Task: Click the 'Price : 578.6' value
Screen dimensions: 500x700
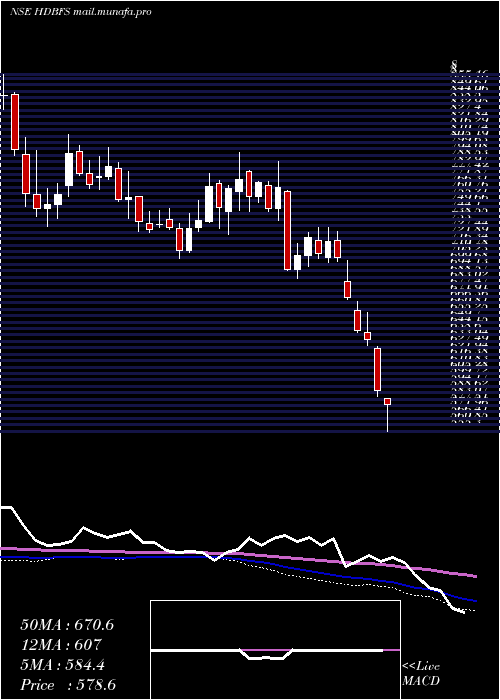Action: (x=70, y=685)
